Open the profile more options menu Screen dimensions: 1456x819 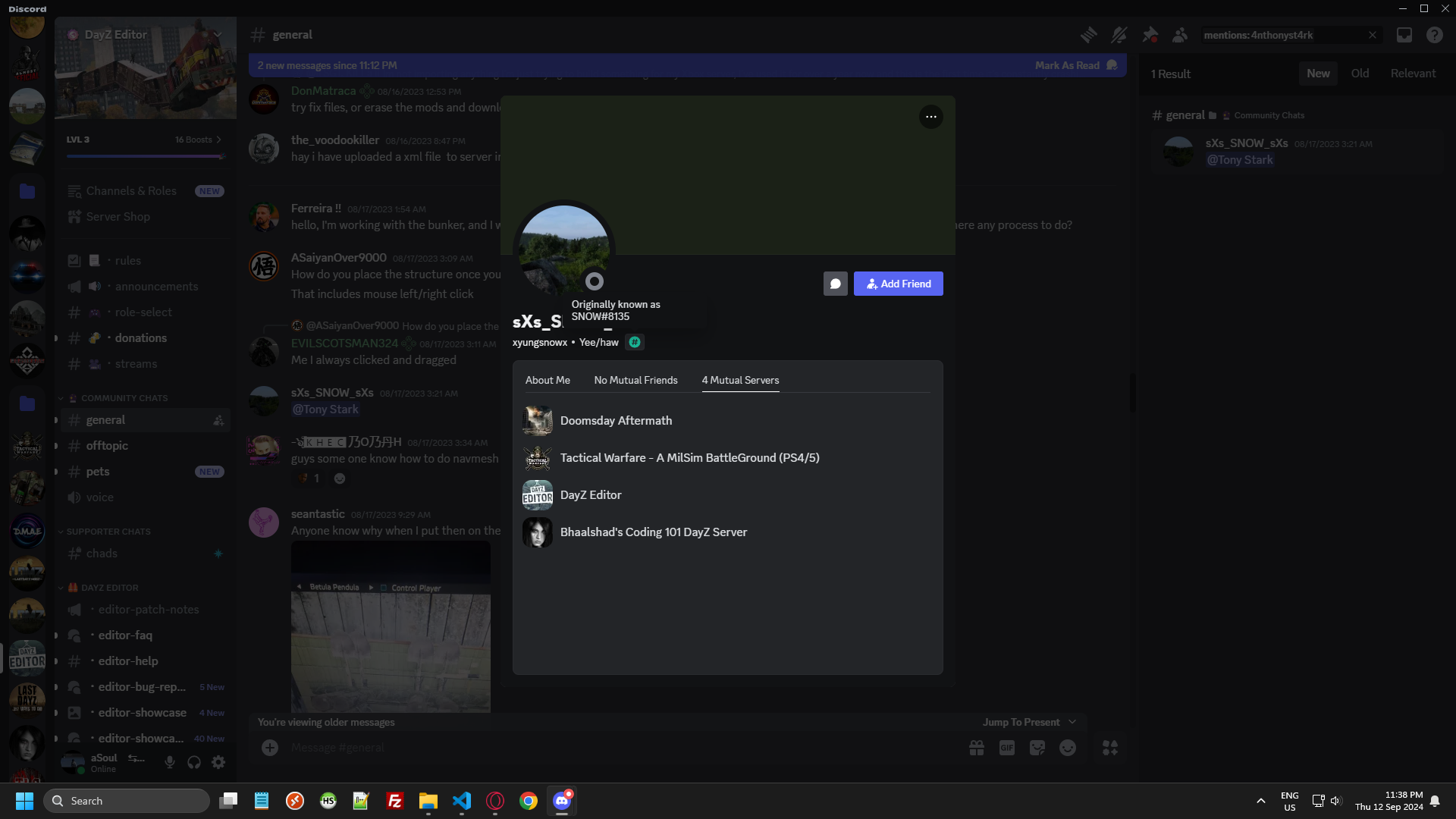coord(931,117)
